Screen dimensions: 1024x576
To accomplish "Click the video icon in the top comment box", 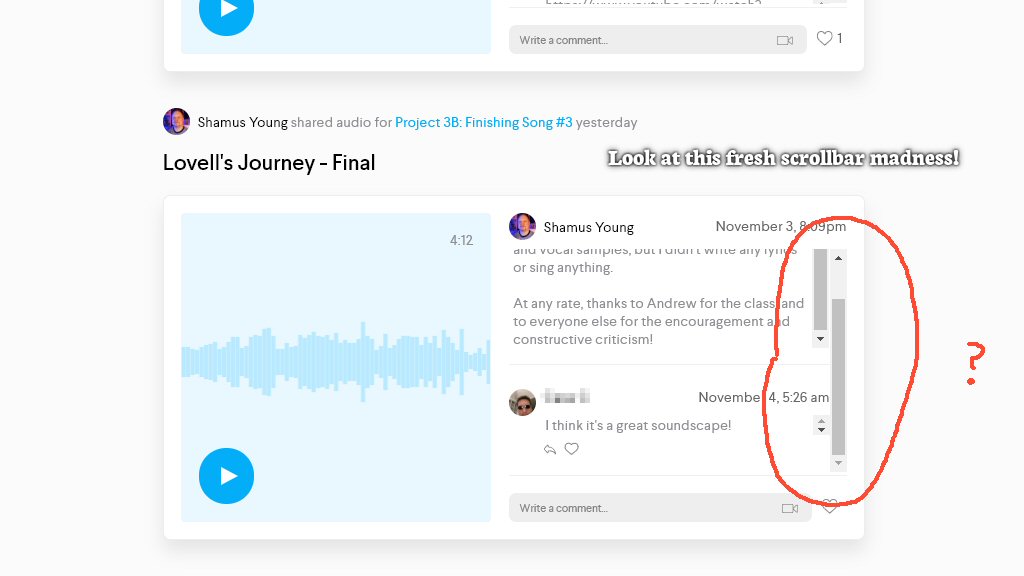I will (x=785, y=40).
